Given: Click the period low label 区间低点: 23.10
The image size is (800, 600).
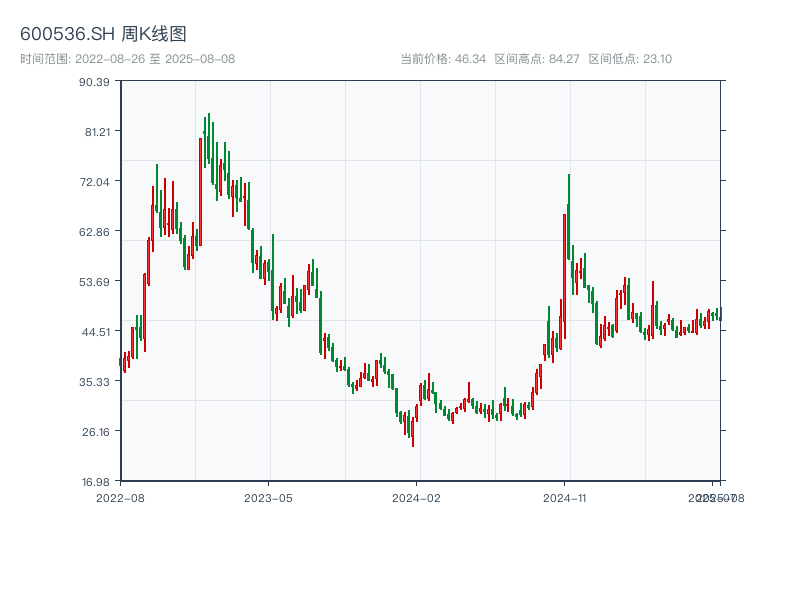Looking at the screenshot, I should pyautogui.click(x=630, y=59).
